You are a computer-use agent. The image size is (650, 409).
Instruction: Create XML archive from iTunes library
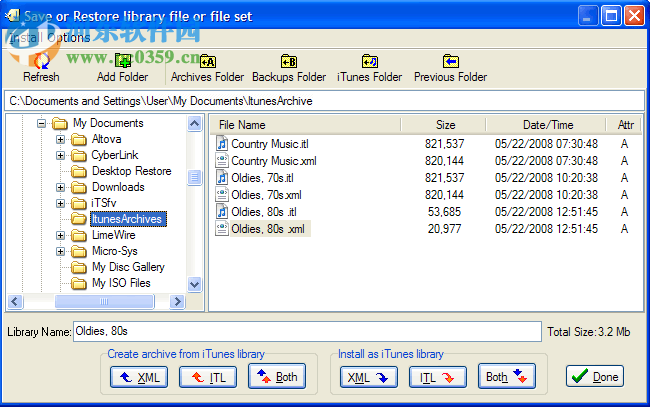pyautogui.click(x=139, y=377)
